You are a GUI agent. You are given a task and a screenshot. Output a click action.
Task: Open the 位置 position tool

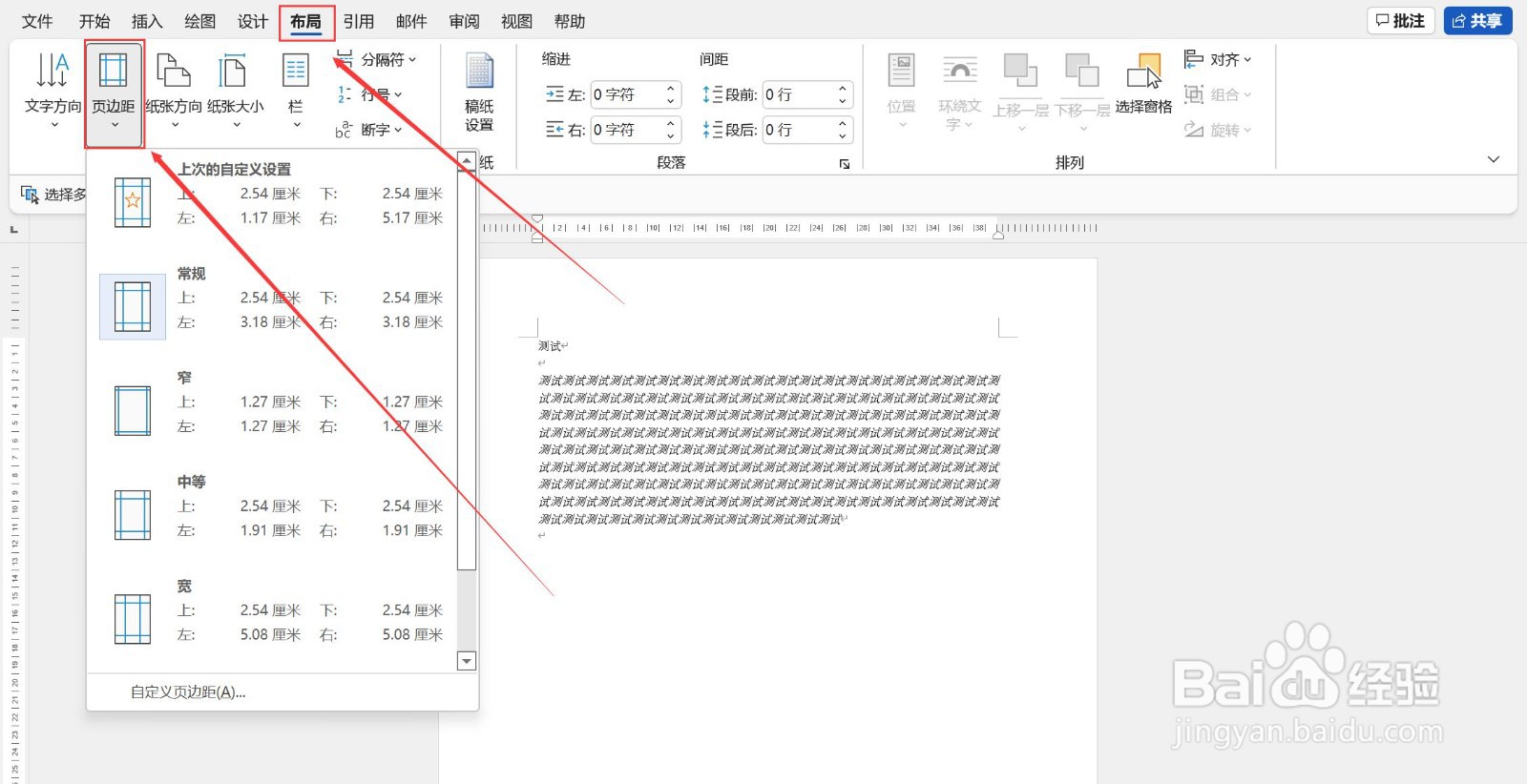(901, 92)
